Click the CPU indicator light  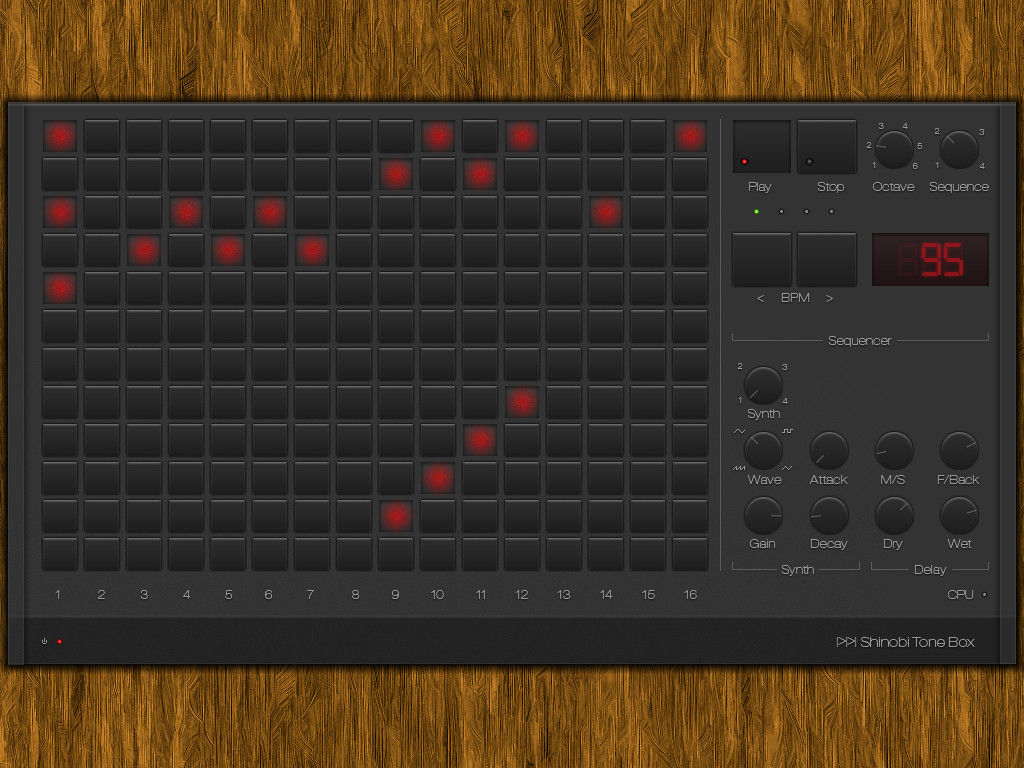tap(984, 594)
